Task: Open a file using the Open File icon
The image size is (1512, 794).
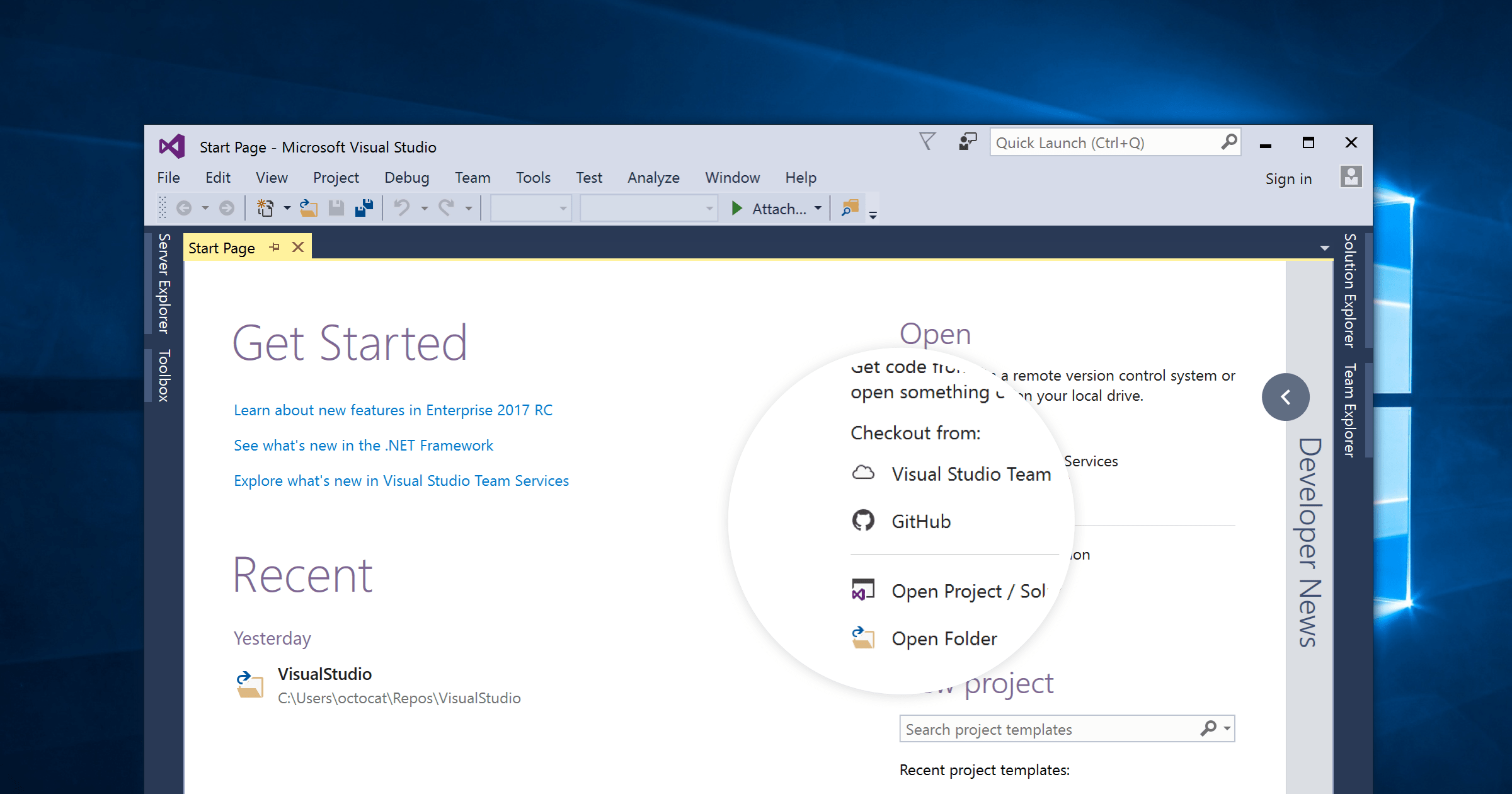Action: (307, 207)
